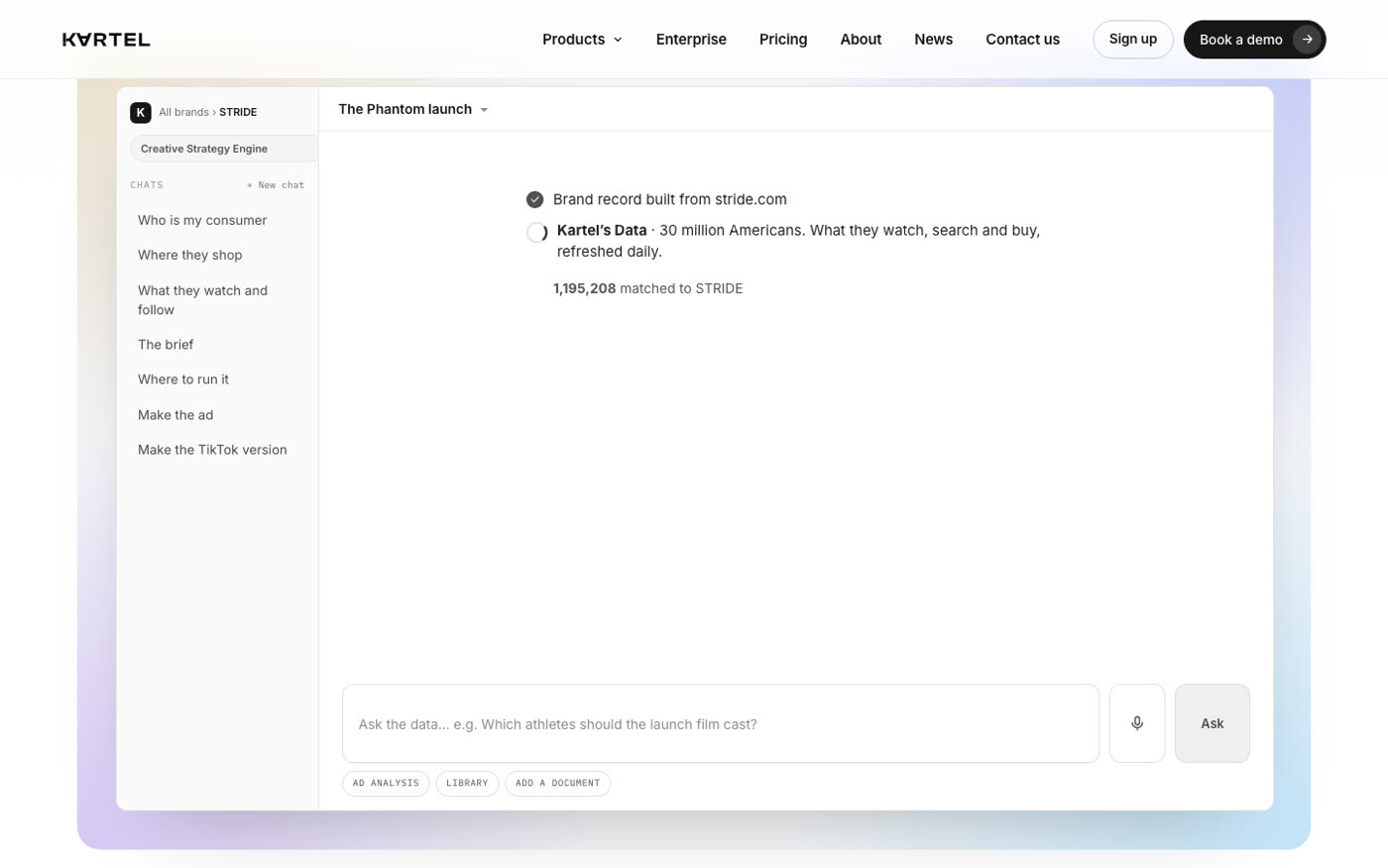
Task: Click the Sign up button
Action: [x=1133, y=40]
